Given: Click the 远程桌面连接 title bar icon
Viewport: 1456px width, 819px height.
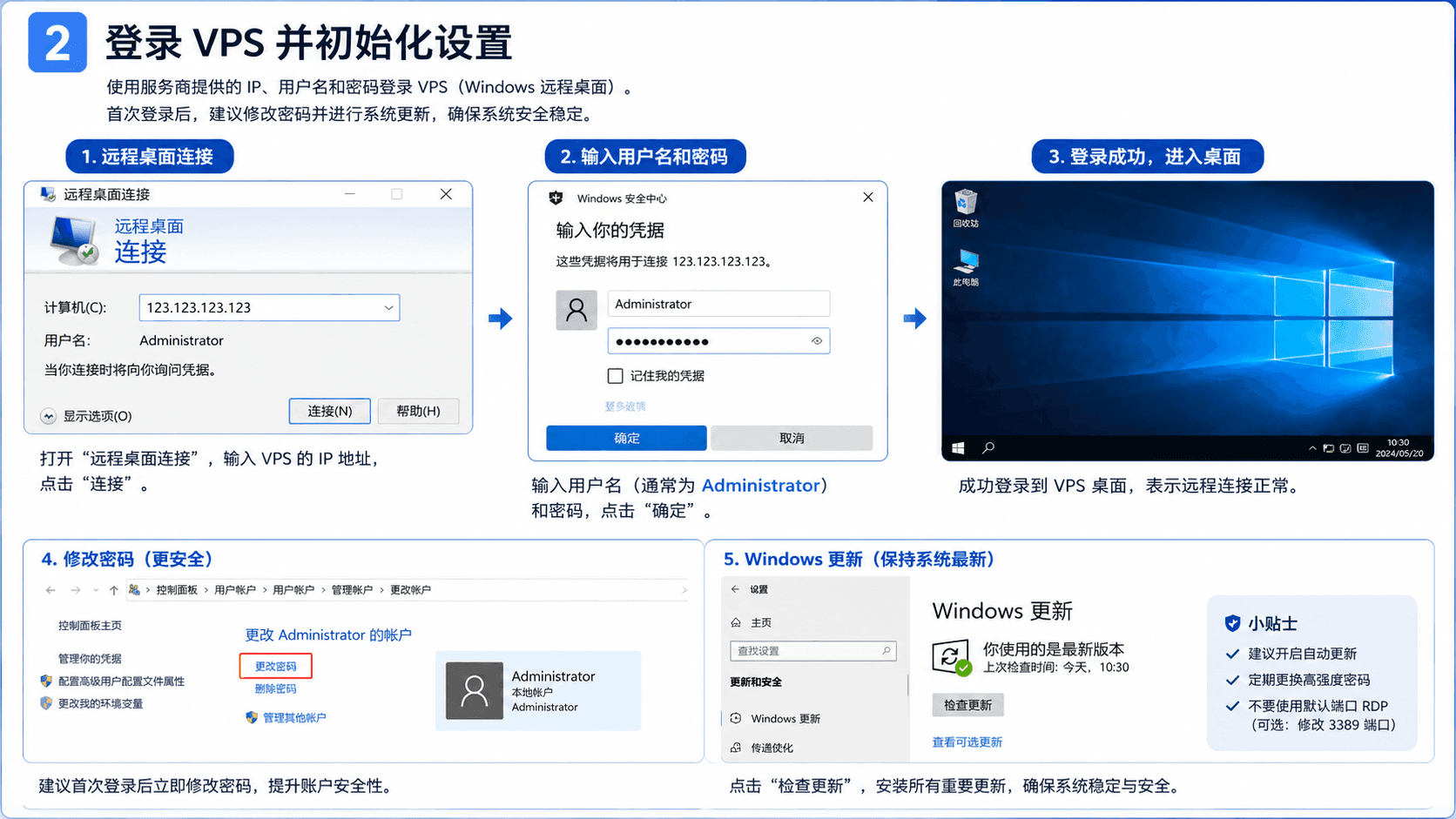Looking at the screenshot, I should [48, 194].
